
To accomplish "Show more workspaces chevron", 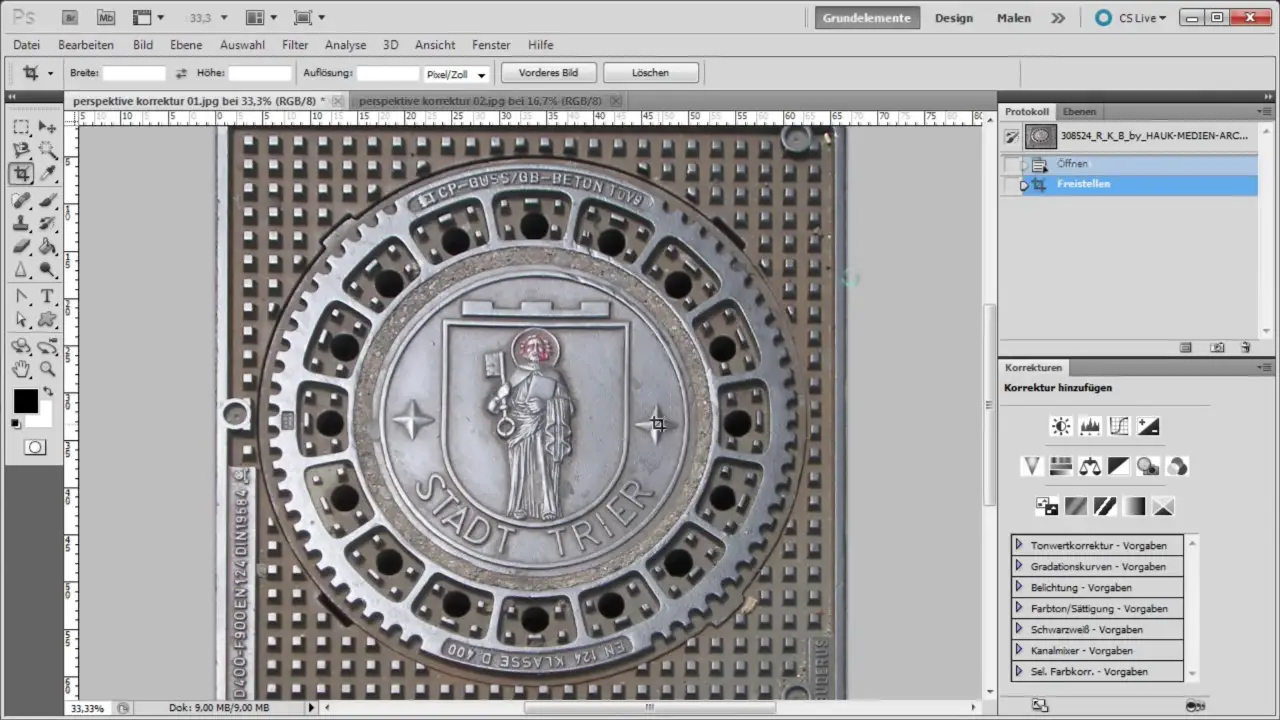I will [1058, 17].
